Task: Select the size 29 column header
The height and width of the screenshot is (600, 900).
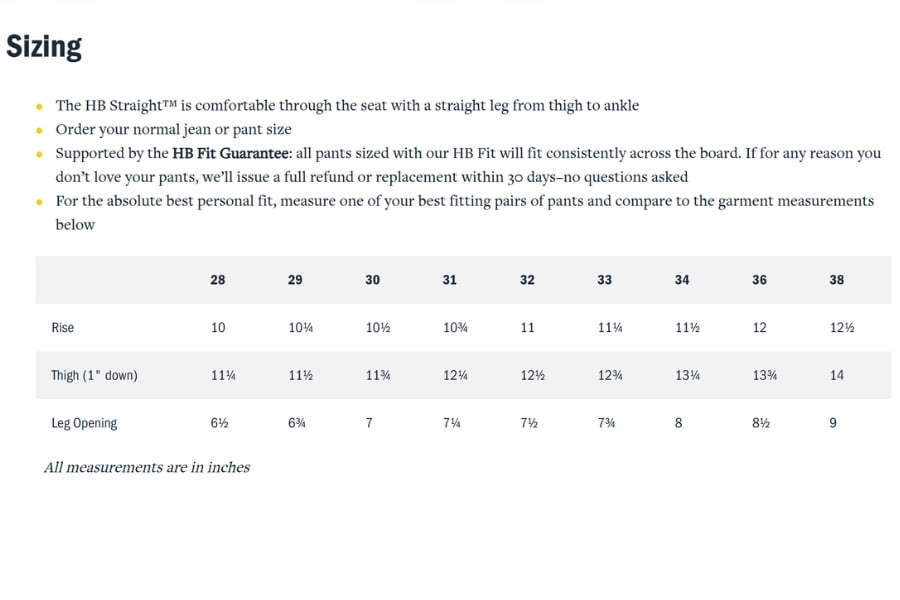Action: 295,280
